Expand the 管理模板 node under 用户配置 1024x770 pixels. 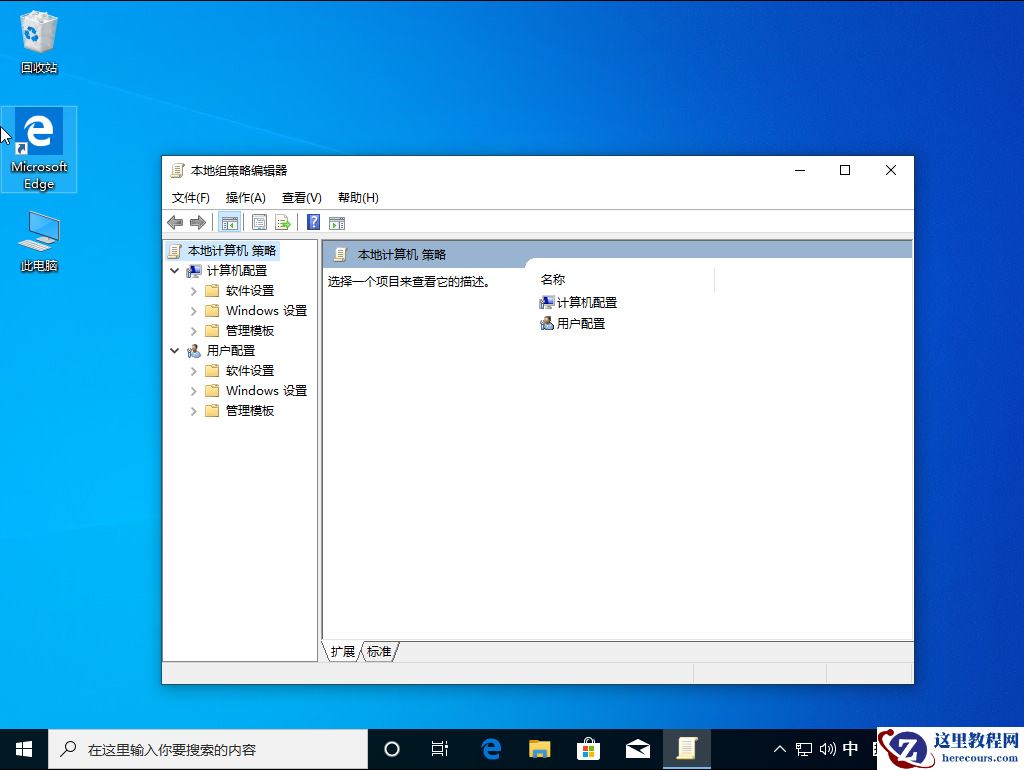point(192,410)
